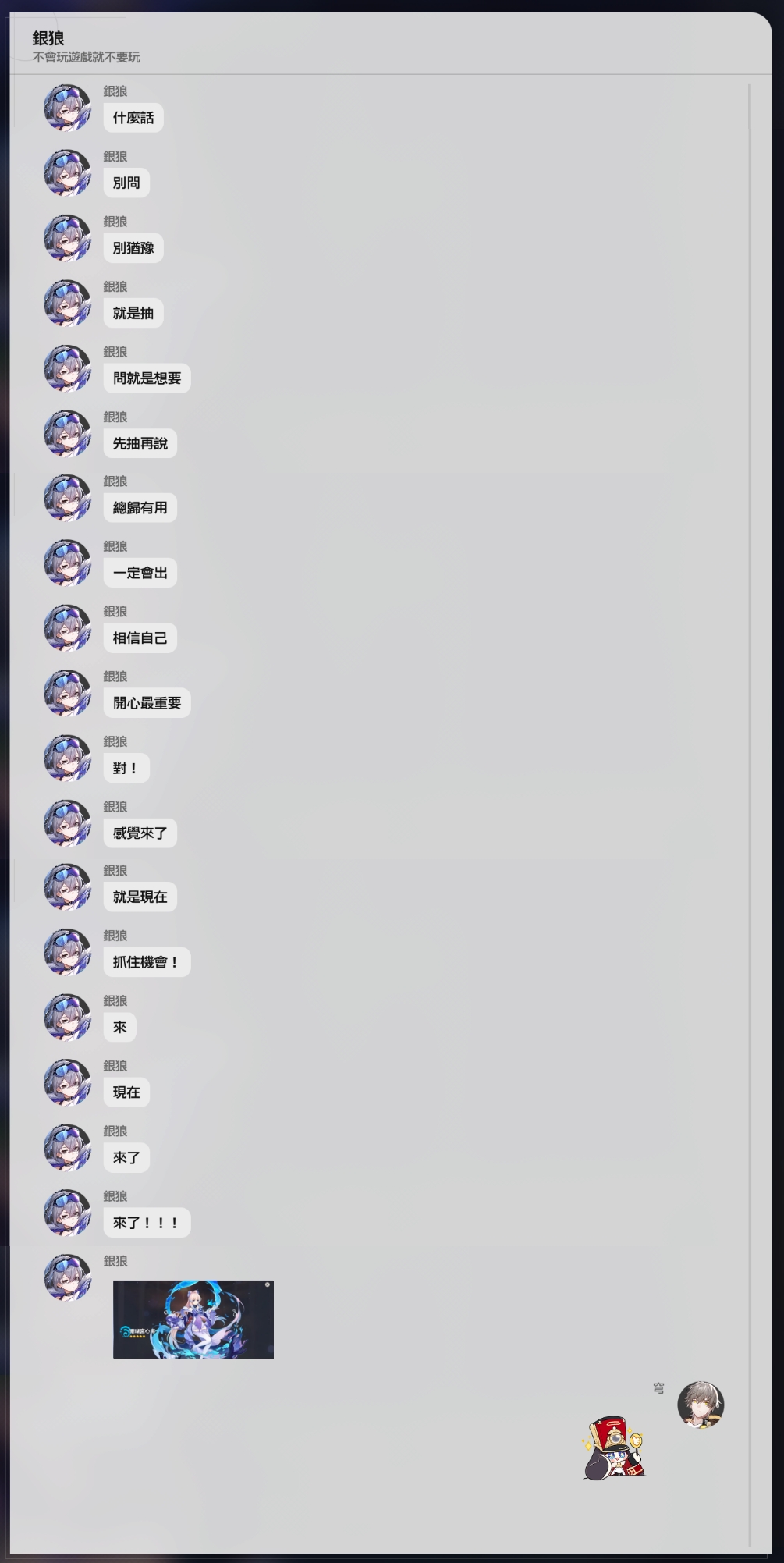Click the chat title 銀狼 in header
This screenshot has height=1563, width=784.
48,38
